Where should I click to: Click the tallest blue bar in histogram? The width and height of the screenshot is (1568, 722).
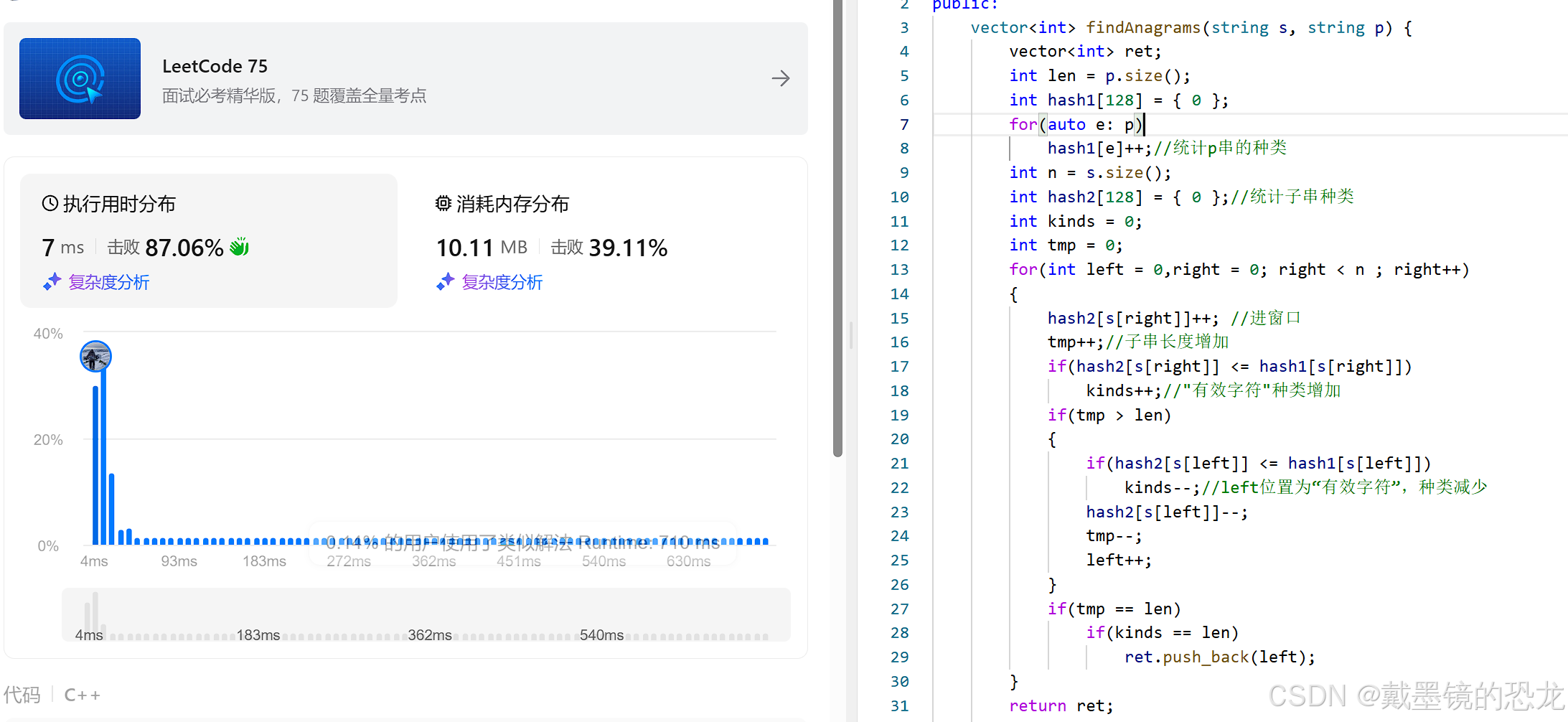pyautogui.click(x=104, y=458)
